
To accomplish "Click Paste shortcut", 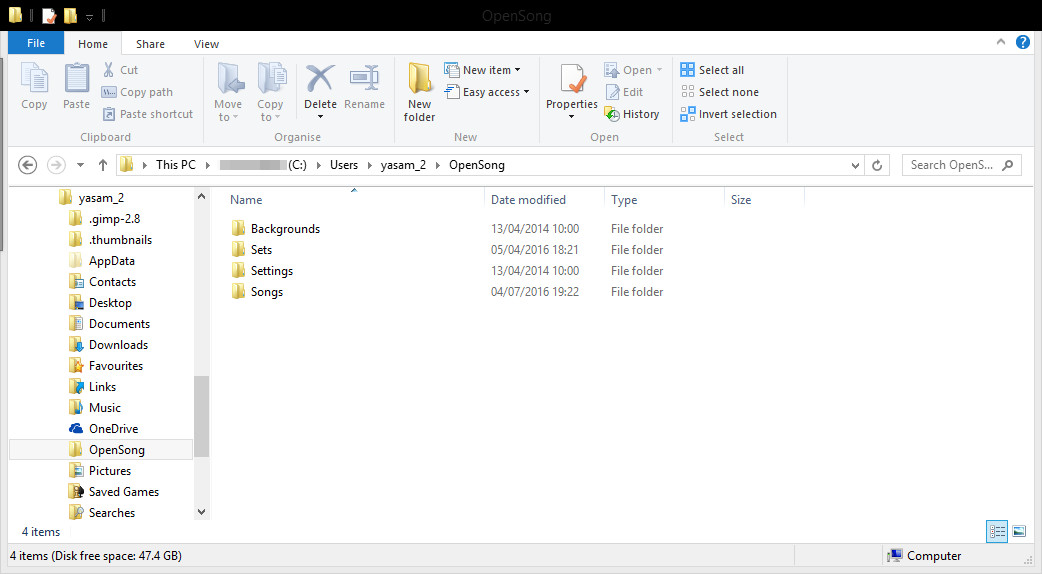I will coord(148,114).
